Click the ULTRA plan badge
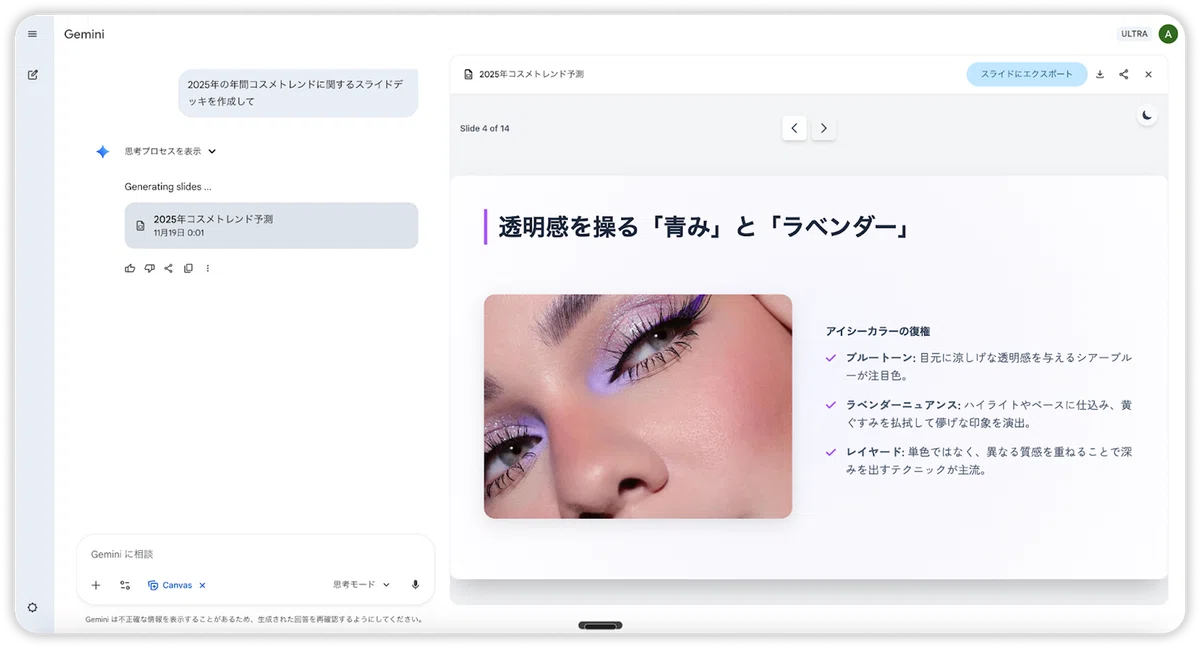 pos(1134,34)
